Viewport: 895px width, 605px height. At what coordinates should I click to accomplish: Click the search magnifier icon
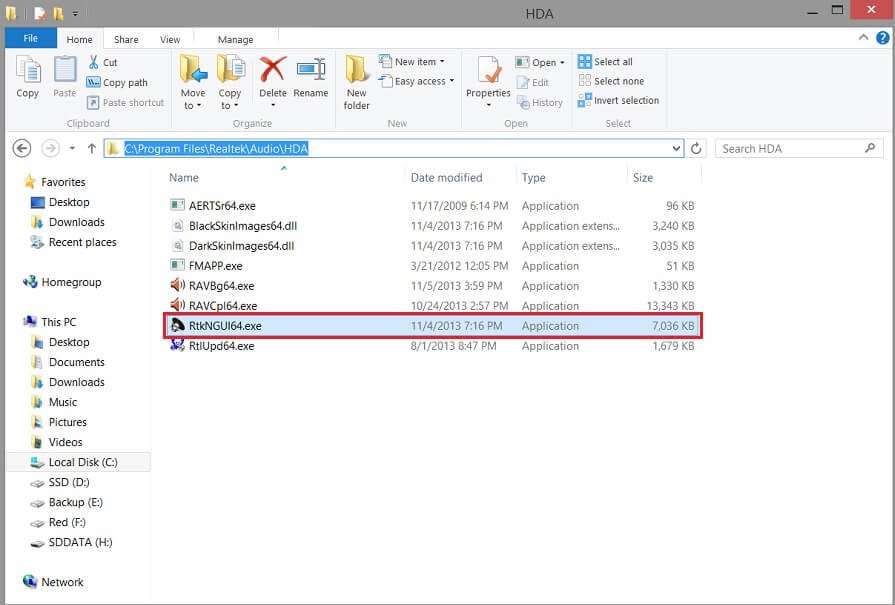tap(870, 148)
